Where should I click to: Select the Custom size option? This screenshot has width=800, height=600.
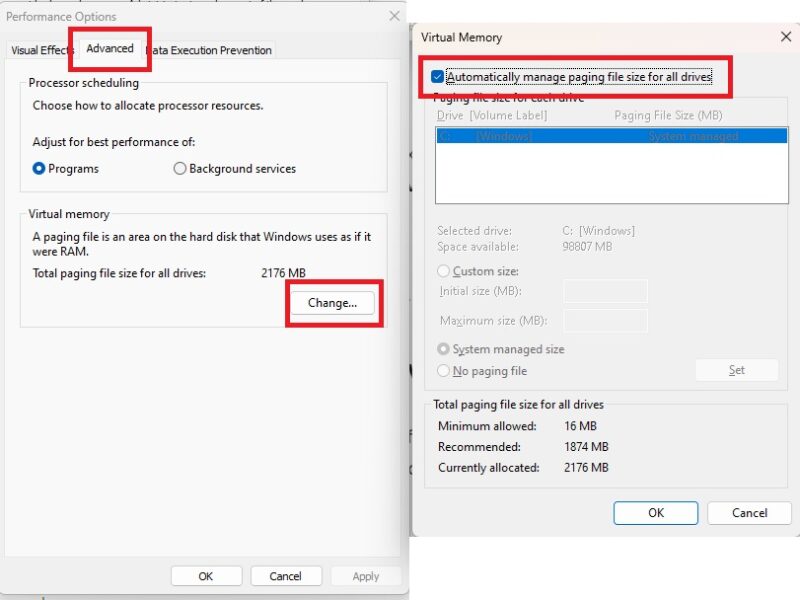tap(443, 271)
